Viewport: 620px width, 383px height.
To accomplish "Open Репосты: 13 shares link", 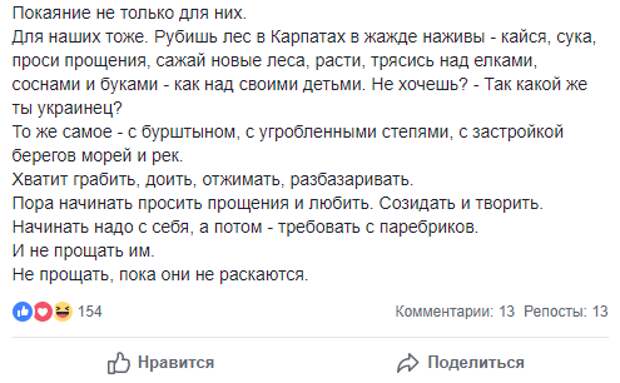I will coord(566,311).
